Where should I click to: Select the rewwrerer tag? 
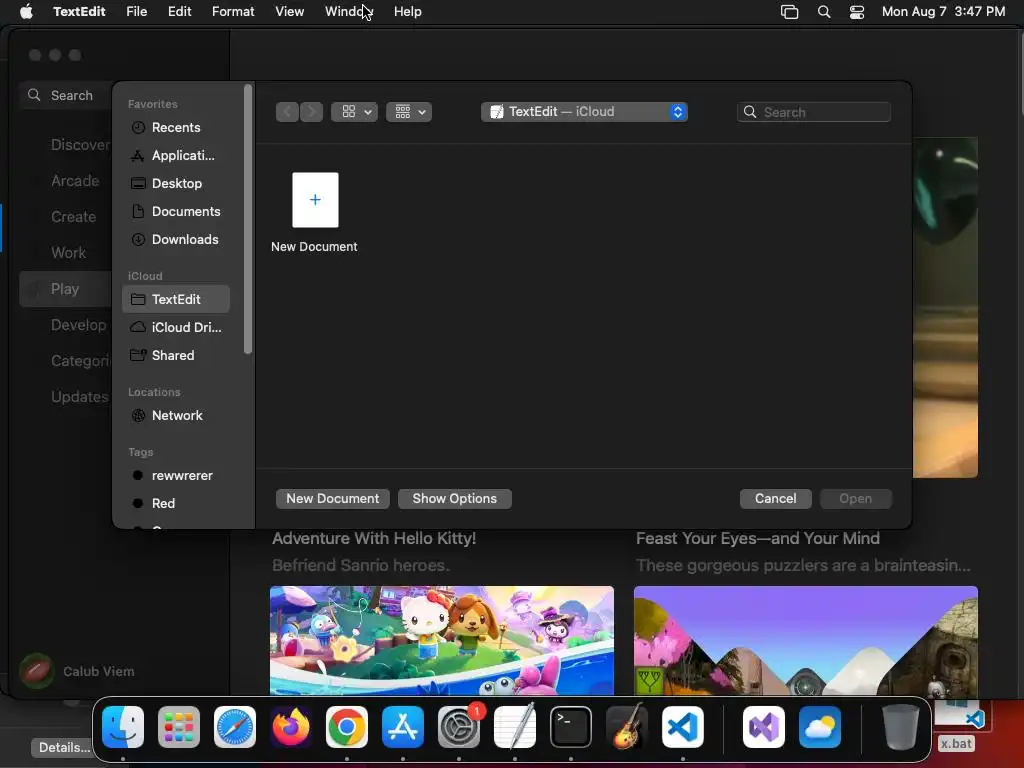click(176, 475)
